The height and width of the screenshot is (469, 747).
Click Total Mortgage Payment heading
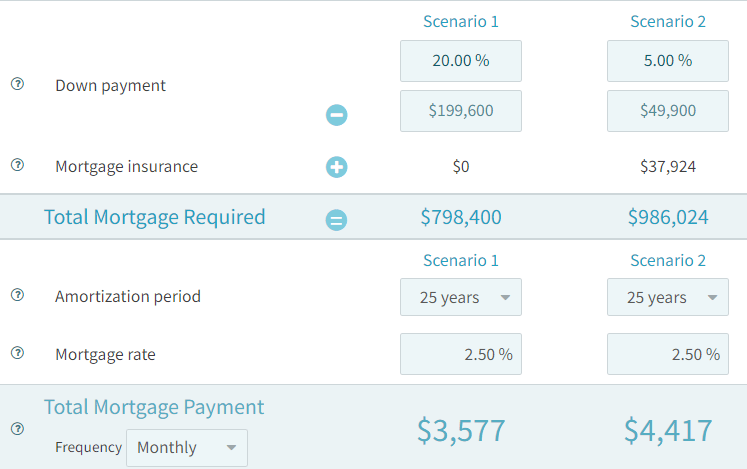click(x=154, y=407)
